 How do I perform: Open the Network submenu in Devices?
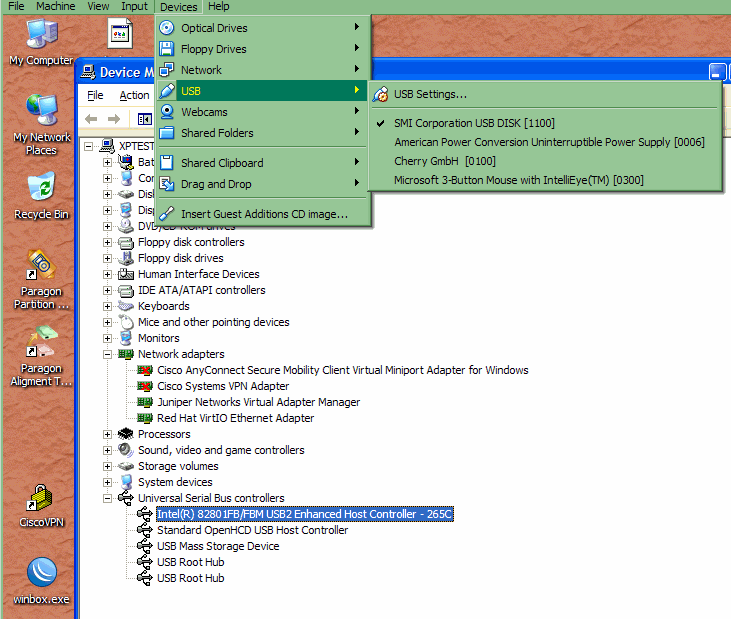(x=263, y=70)
